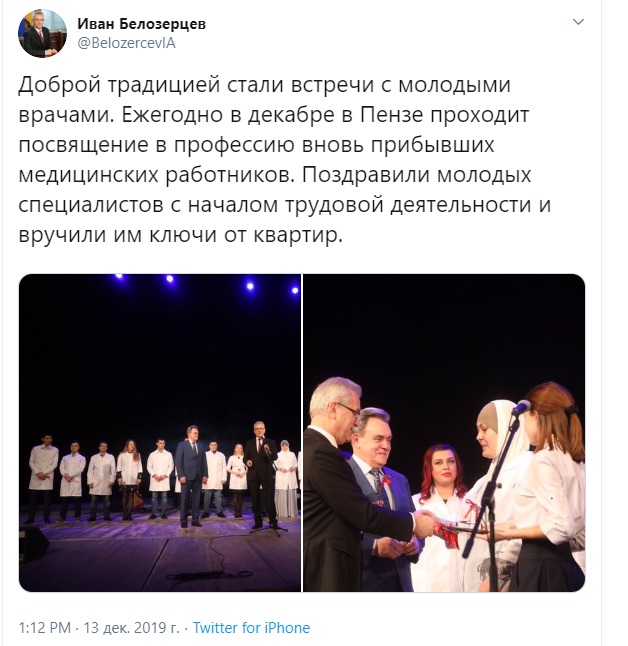The height and width of the screenshot is (646, 628).
Task: Click the stage spotlights in left photo
Action: [x=206, y=283]
